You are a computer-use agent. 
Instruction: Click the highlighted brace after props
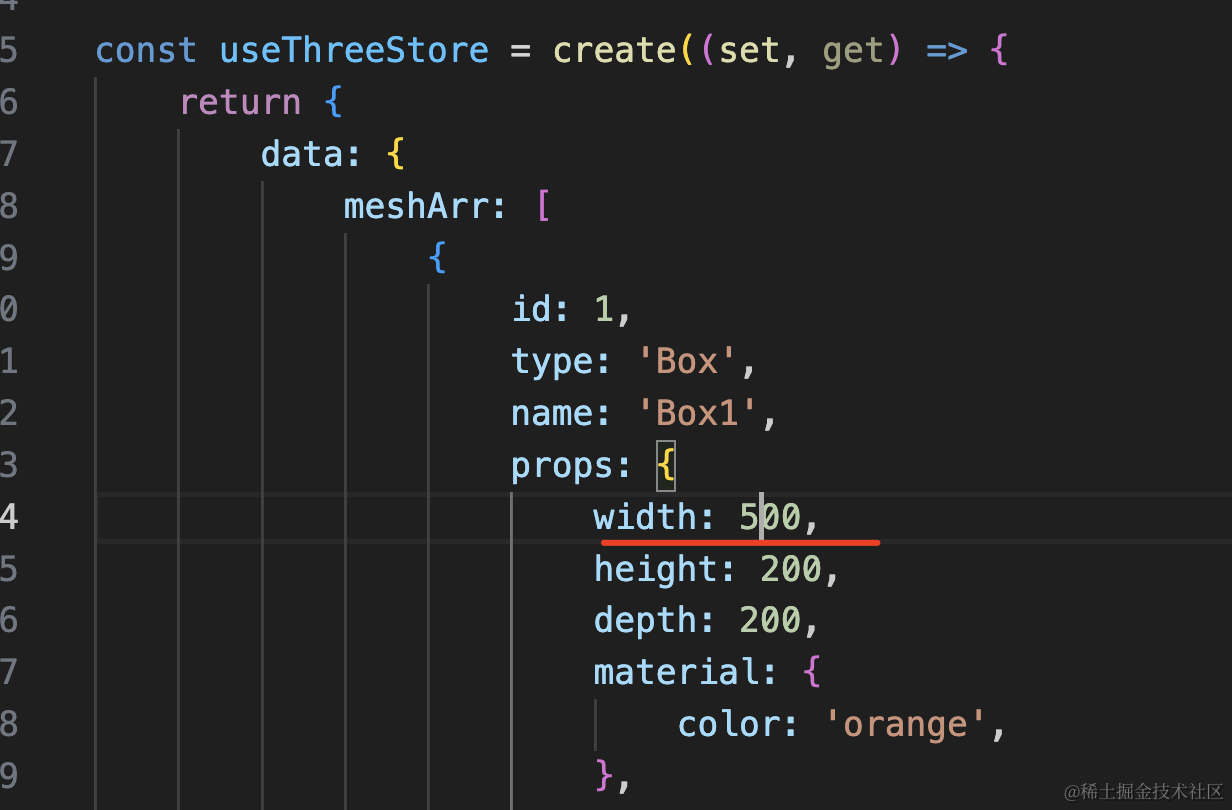coord(666,465)
